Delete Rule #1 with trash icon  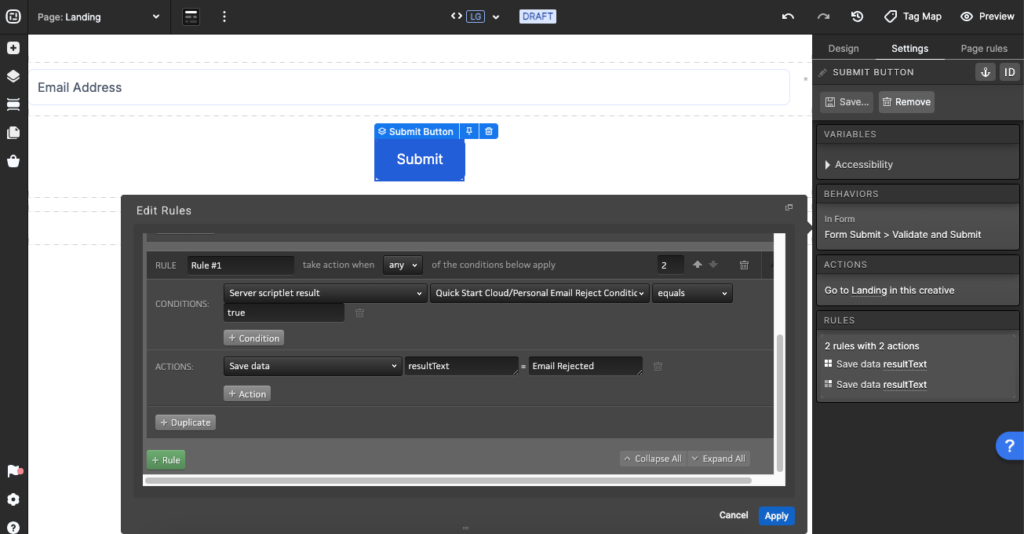(x=744, y=265)
